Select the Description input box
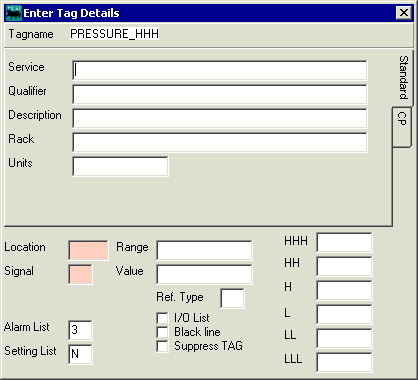Viewport: 418px width, 380px height. [220, 118]
